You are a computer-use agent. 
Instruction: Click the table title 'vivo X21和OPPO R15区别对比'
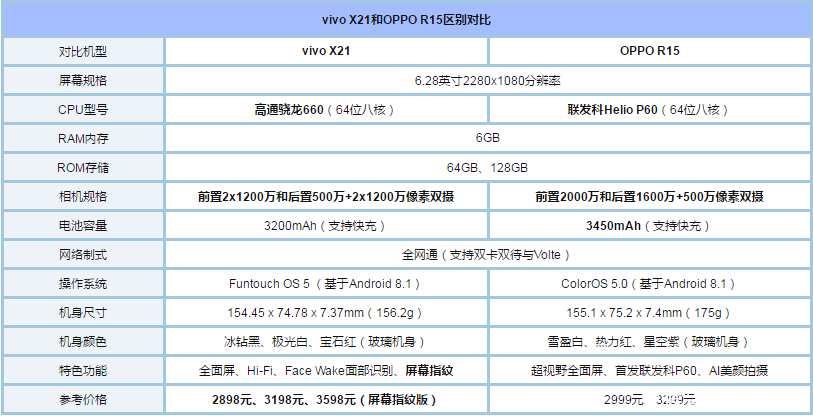pyautogui.click(x=406, y=20)
